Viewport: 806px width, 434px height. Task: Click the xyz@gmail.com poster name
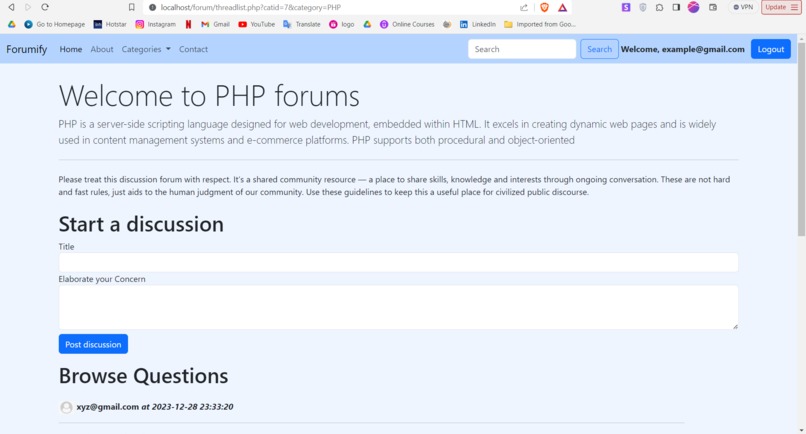pos(107,407)
